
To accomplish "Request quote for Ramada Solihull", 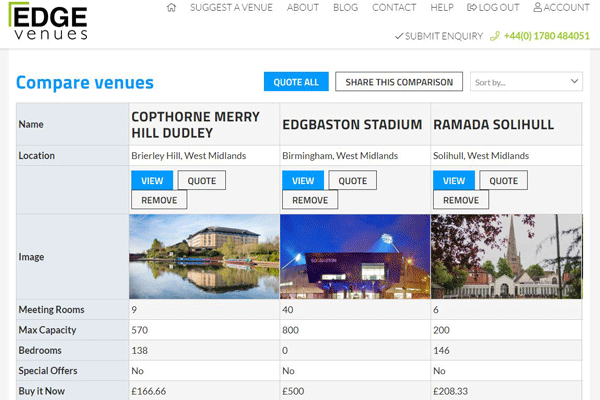I will [503, 180].
